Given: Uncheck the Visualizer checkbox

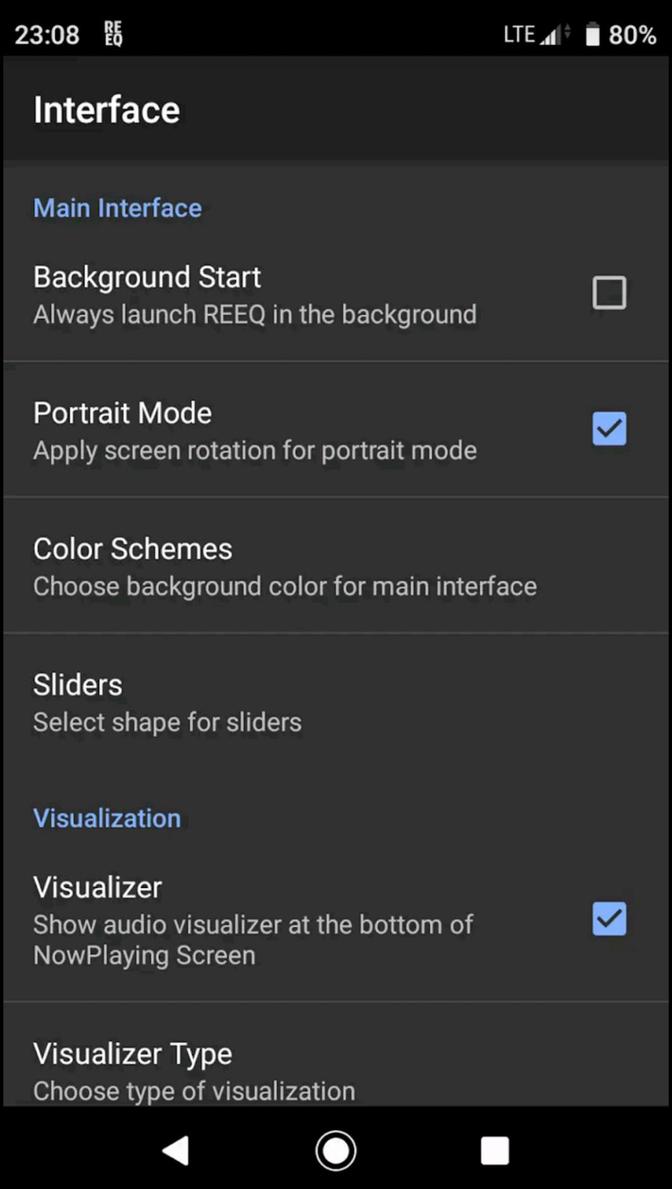Looking at the screenshot, I should click(609, 919).
